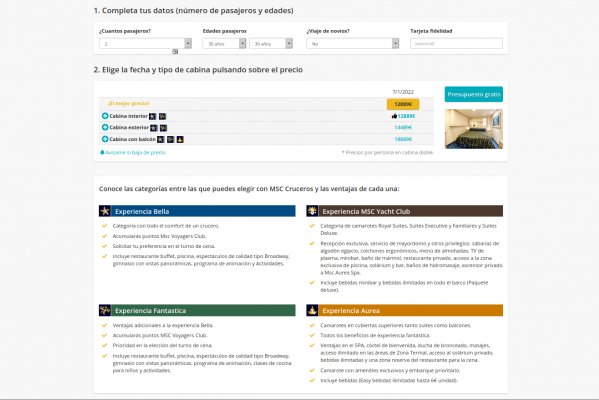Click the Experiencia Aurea header icon
The width and height of the screenshot is (599, 400).
312,310
